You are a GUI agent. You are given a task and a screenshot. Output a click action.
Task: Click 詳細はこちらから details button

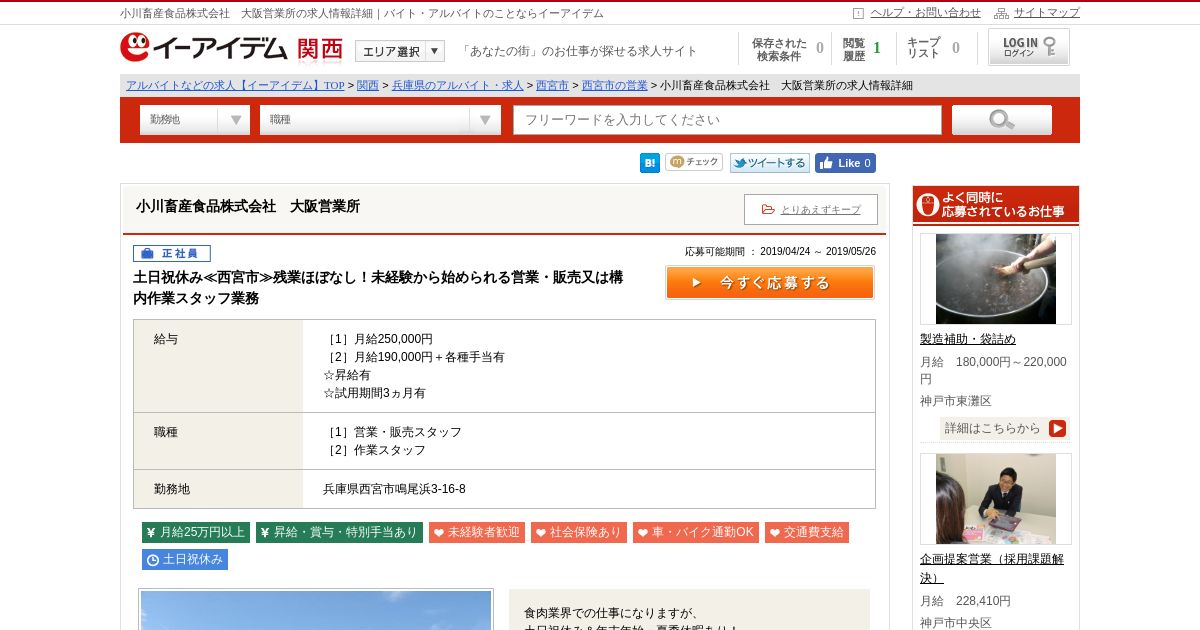click(x=1005, y=428)
